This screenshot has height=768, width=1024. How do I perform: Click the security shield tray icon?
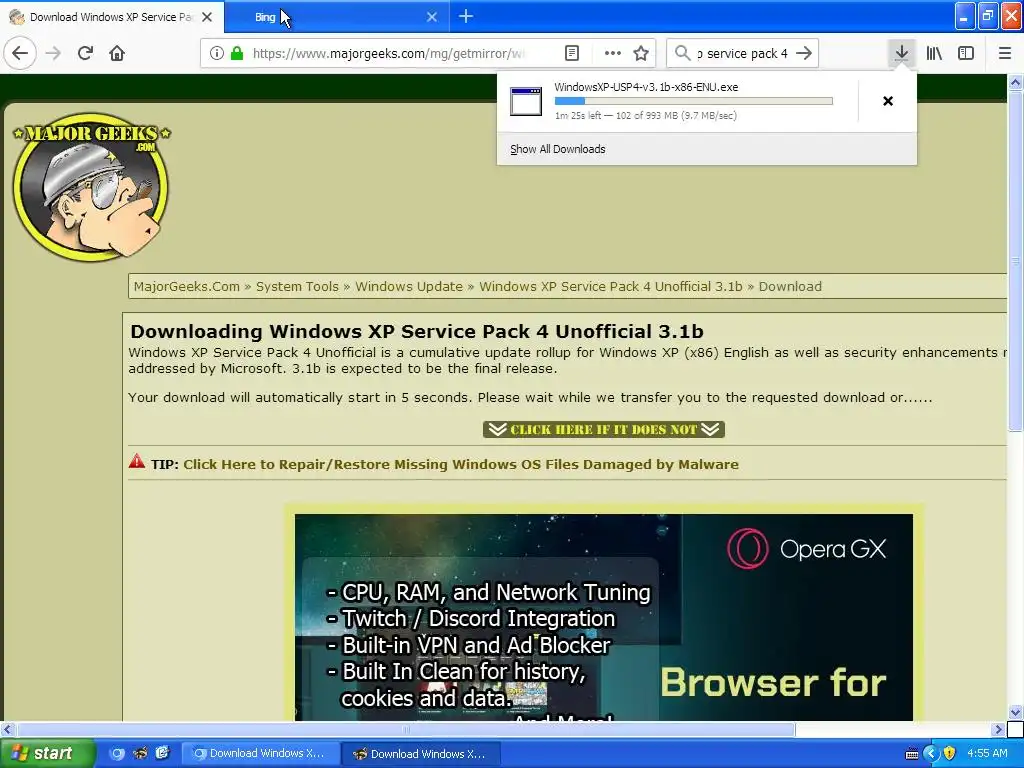pyautogui.click(x=950, y=753)
